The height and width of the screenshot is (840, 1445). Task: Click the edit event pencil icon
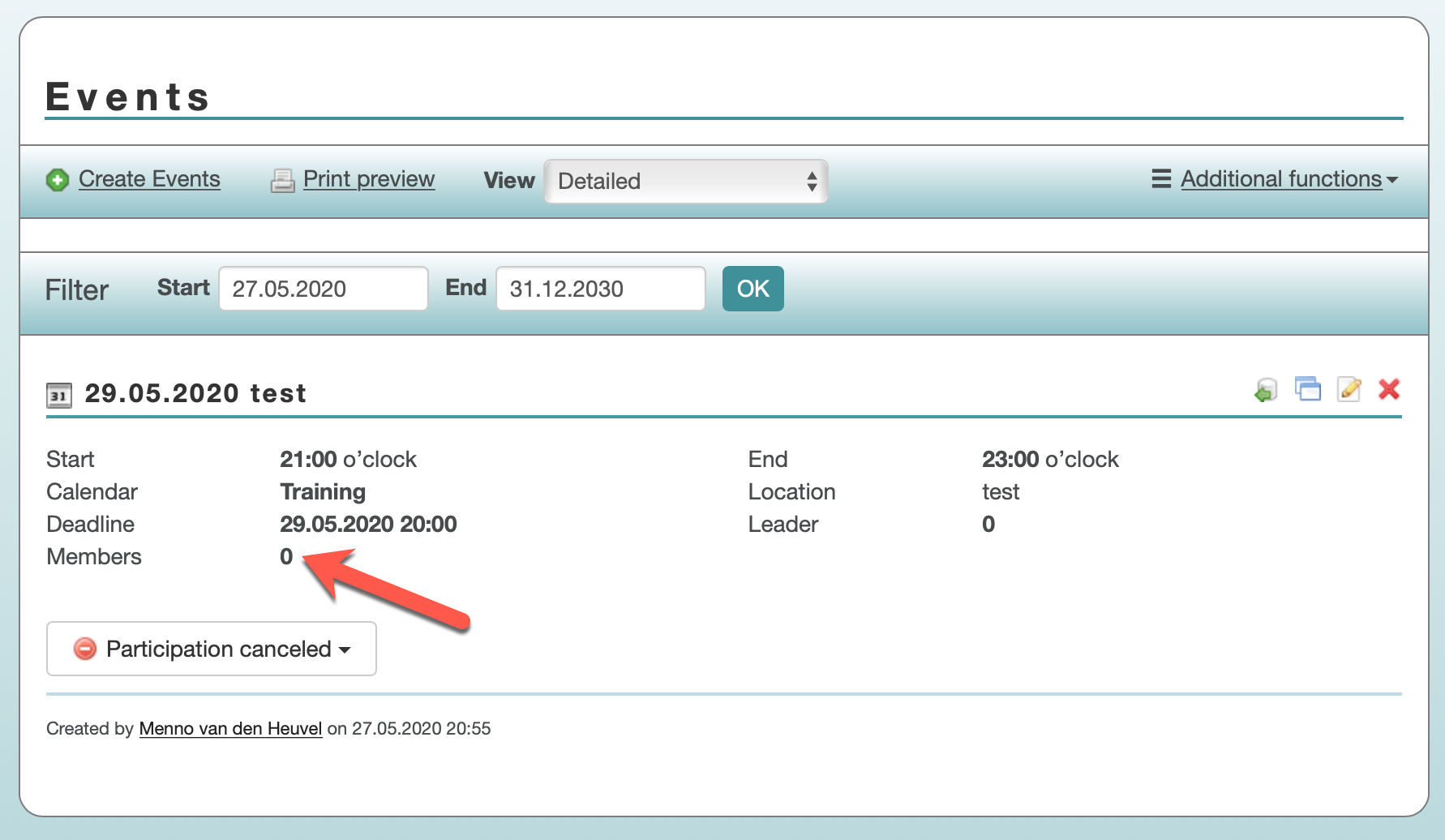(x=1349, y=389)
